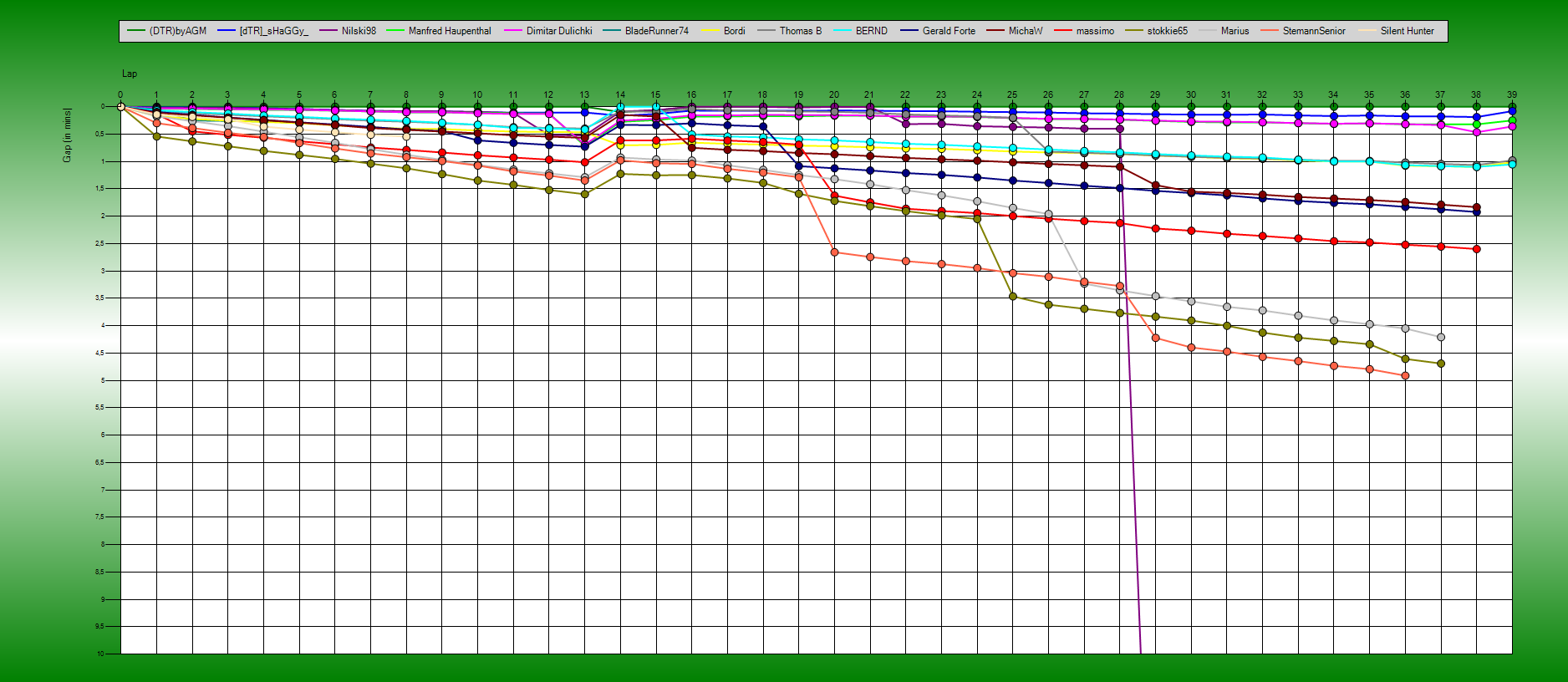
Task: Click Marius gray data point at lap 37
Action: [x=1441, y=337]
